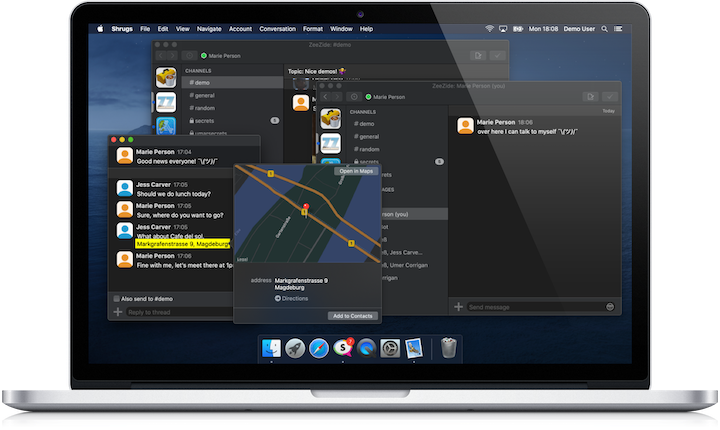Open the Account menu
This screenshot has height=430, width=720.
pos(240,28)
